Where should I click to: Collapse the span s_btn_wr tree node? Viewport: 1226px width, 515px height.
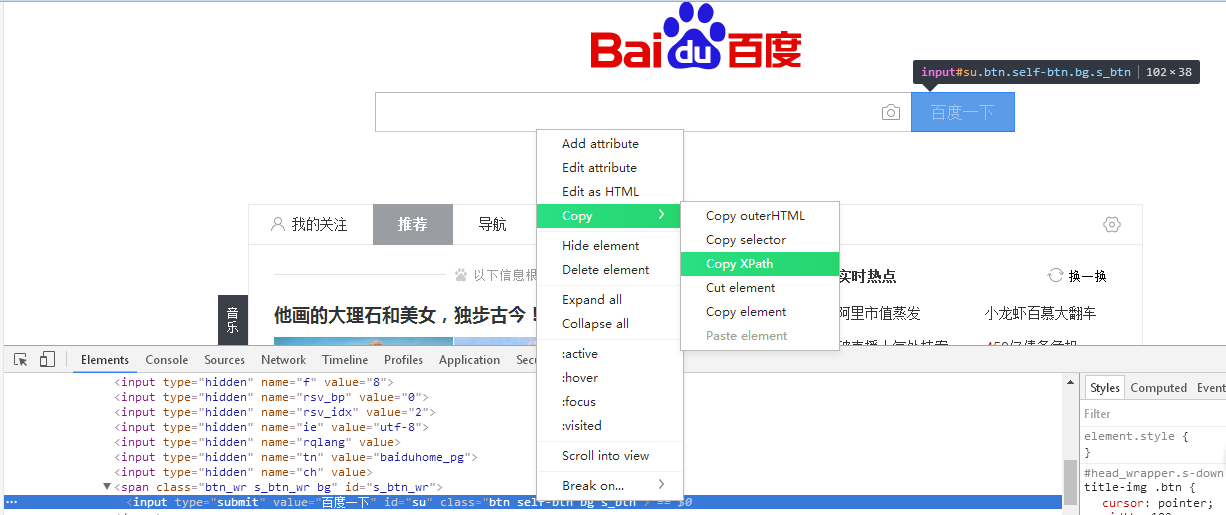(x=108, y=487)
